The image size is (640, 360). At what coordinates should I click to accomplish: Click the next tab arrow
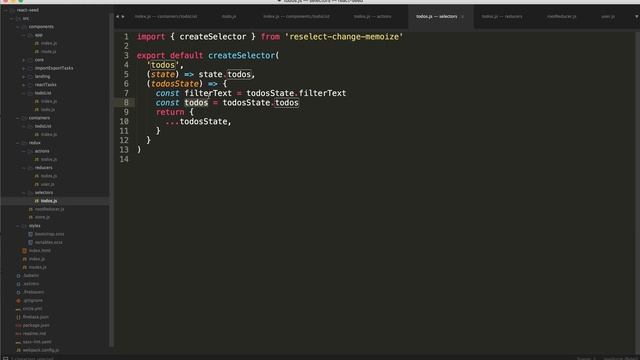[x=123, y=17]
